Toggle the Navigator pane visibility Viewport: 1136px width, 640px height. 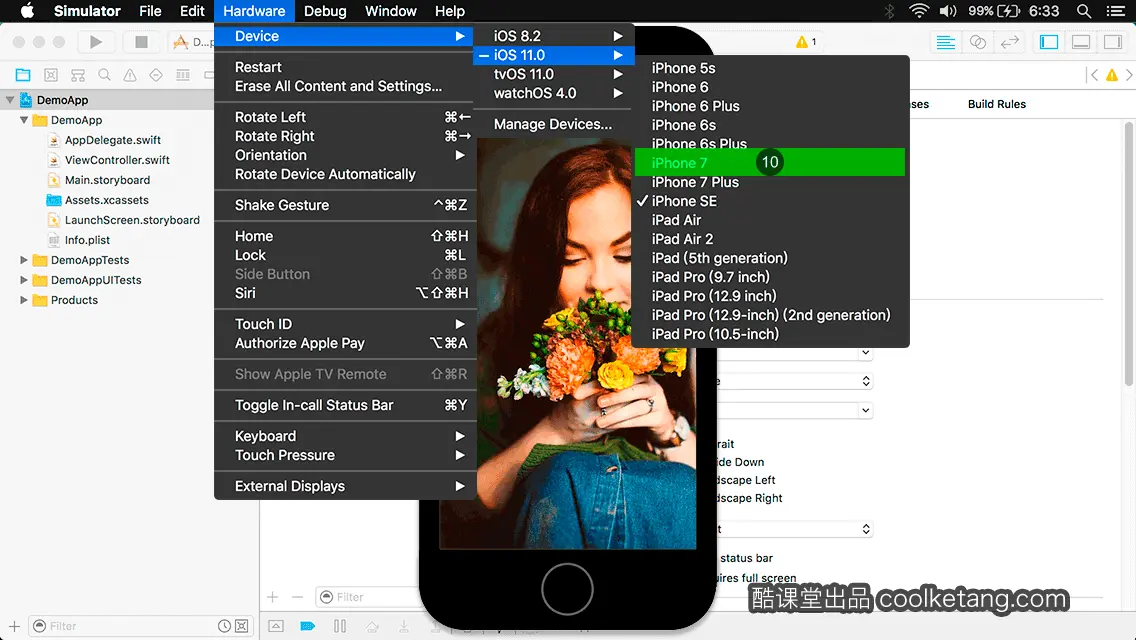1049,42
